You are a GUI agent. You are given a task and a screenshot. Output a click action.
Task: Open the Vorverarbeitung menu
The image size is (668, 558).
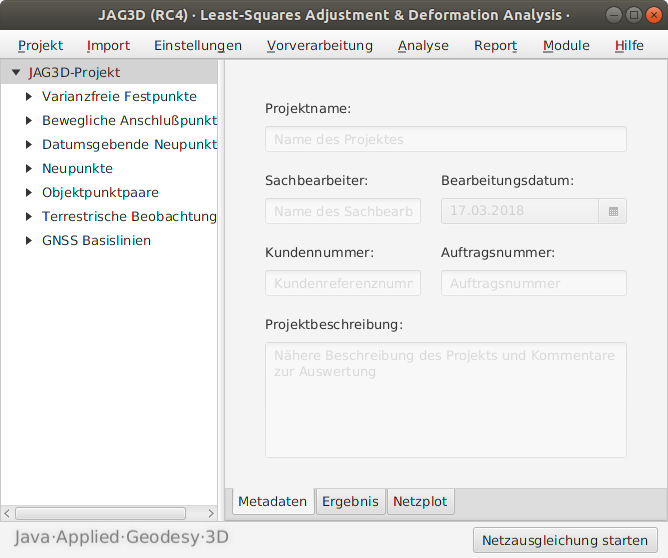point(320,46)
